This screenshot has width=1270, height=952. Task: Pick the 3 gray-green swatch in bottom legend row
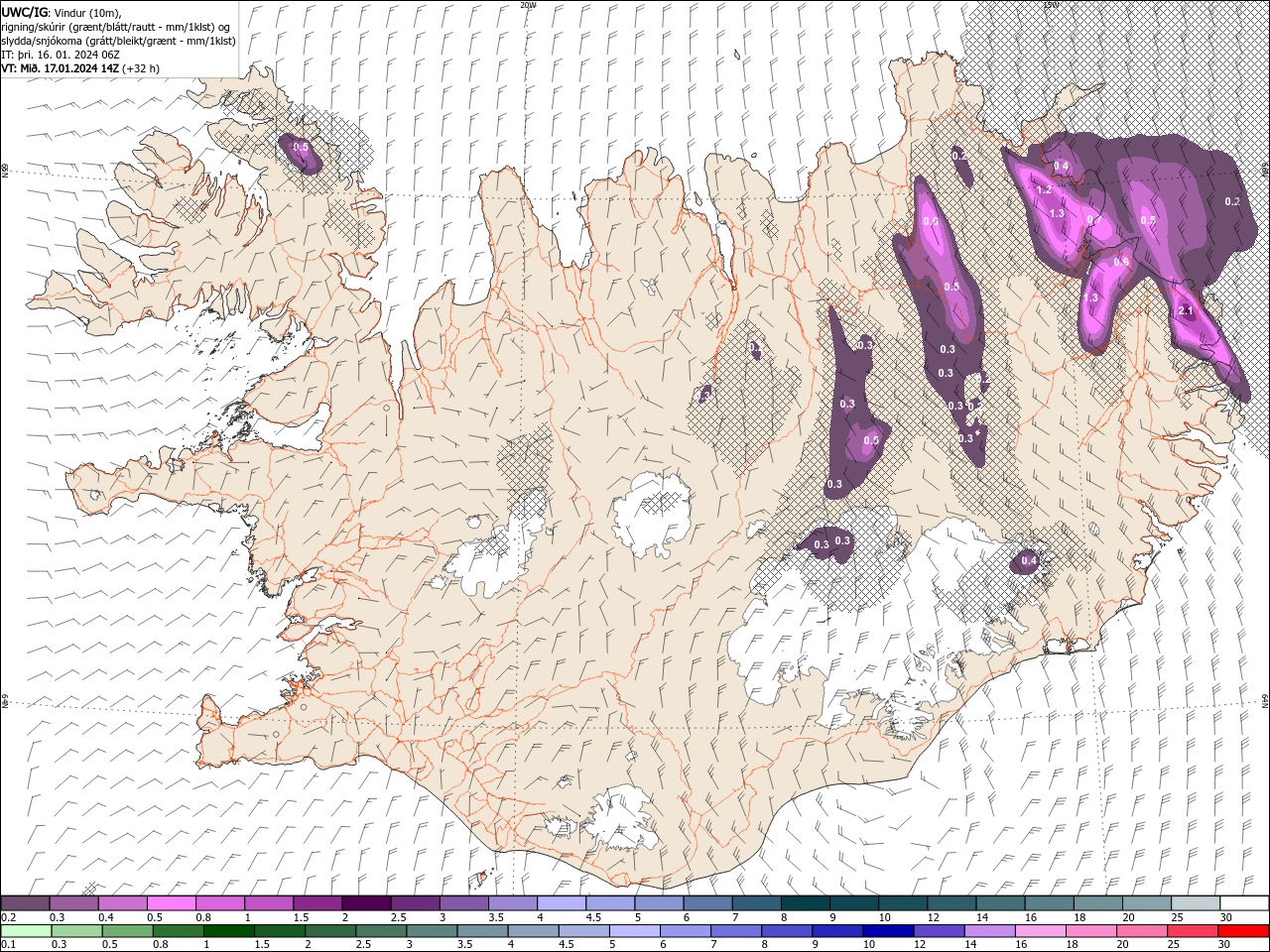pyautogui.click(x=432, y=931)
